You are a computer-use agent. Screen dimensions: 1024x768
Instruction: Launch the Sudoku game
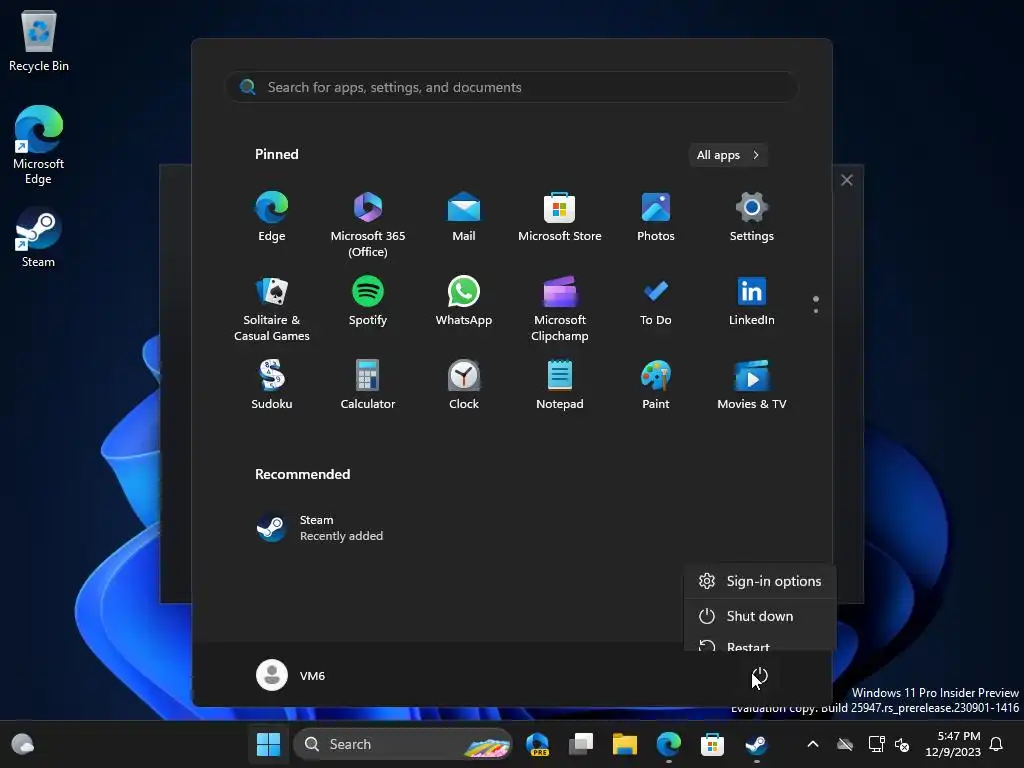(x=272, y=385)
